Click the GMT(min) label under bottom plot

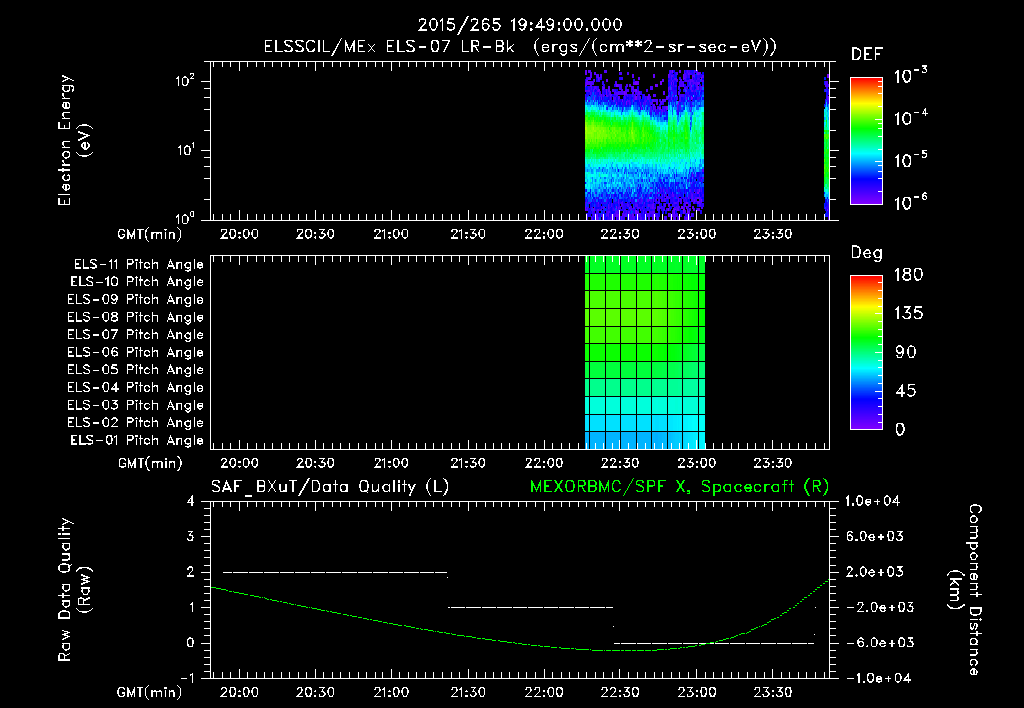150,692
